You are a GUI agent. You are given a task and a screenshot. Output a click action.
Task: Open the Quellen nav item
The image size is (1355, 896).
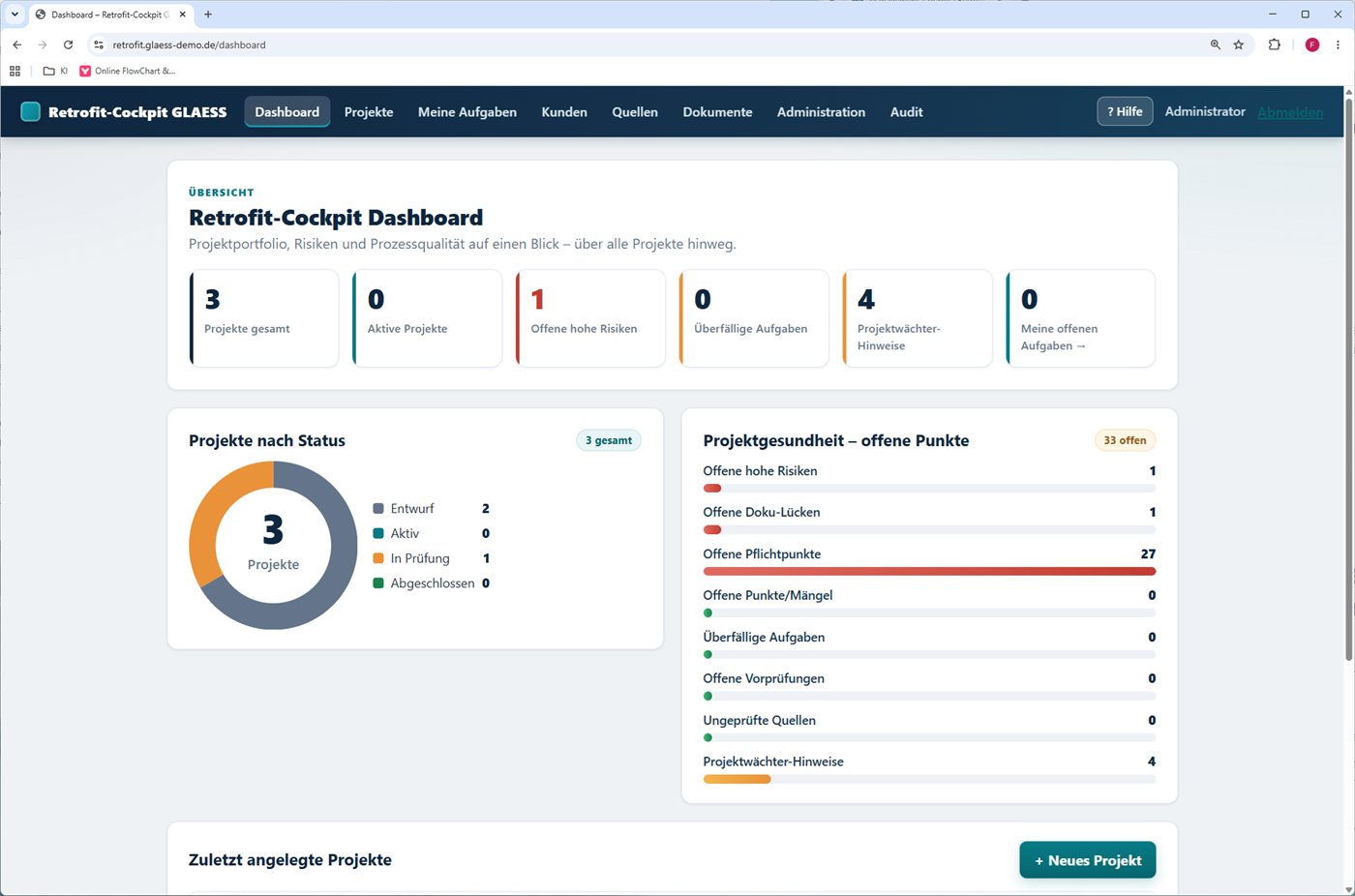(x=635, y=111)
